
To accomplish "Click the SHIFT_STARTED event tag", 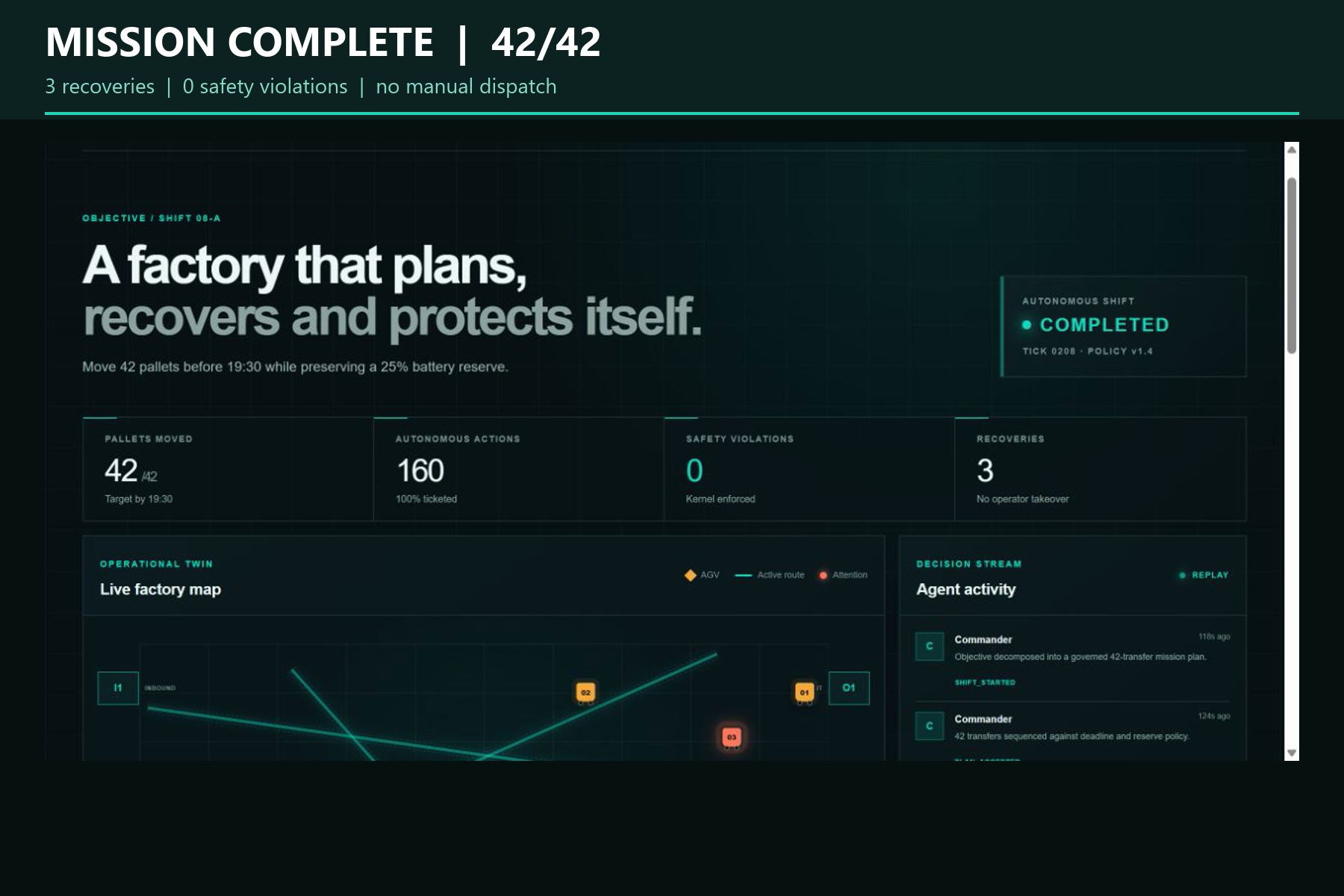I will point(984,682).
